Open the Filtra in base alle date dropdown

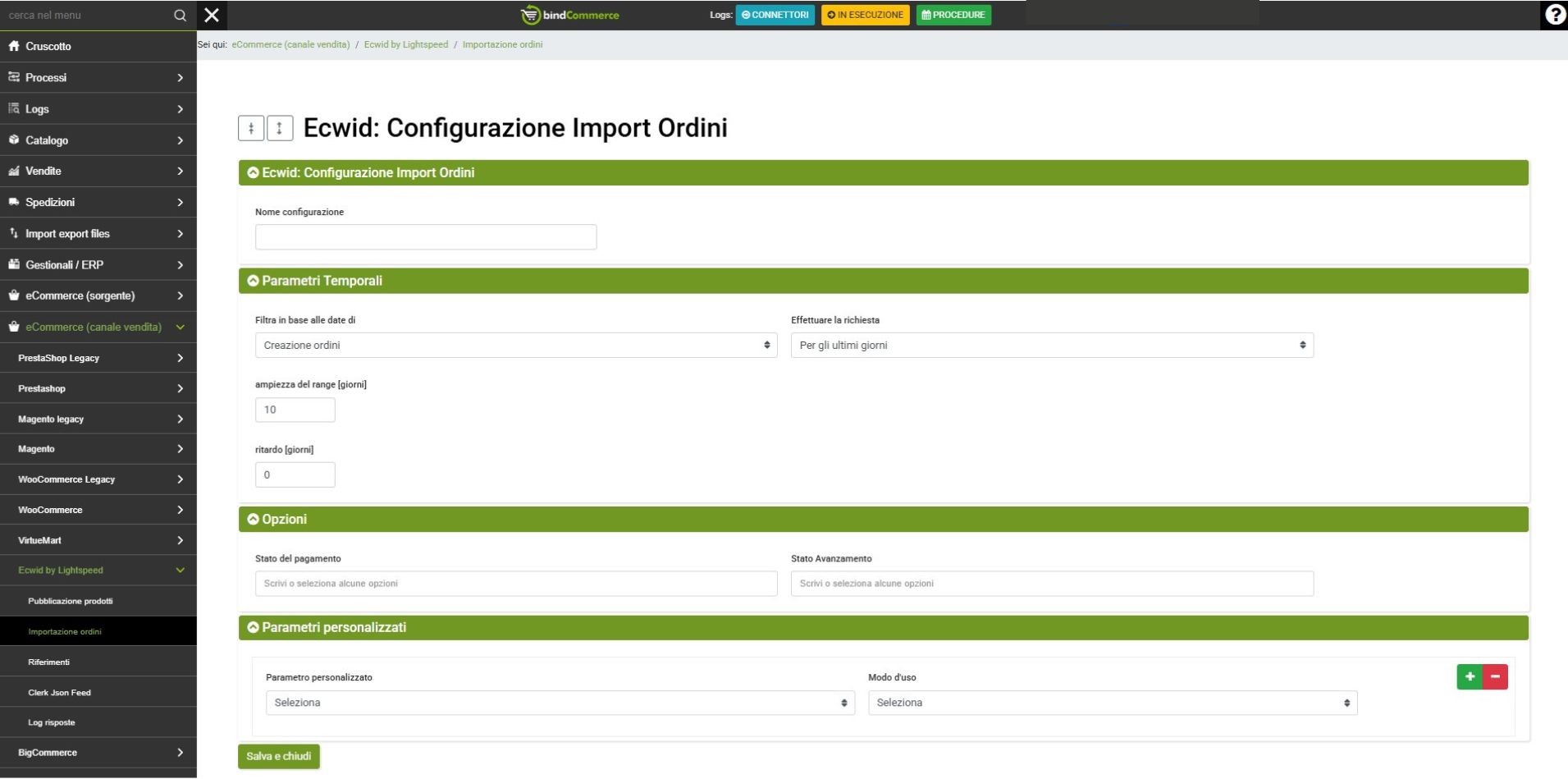coord(515,346)
